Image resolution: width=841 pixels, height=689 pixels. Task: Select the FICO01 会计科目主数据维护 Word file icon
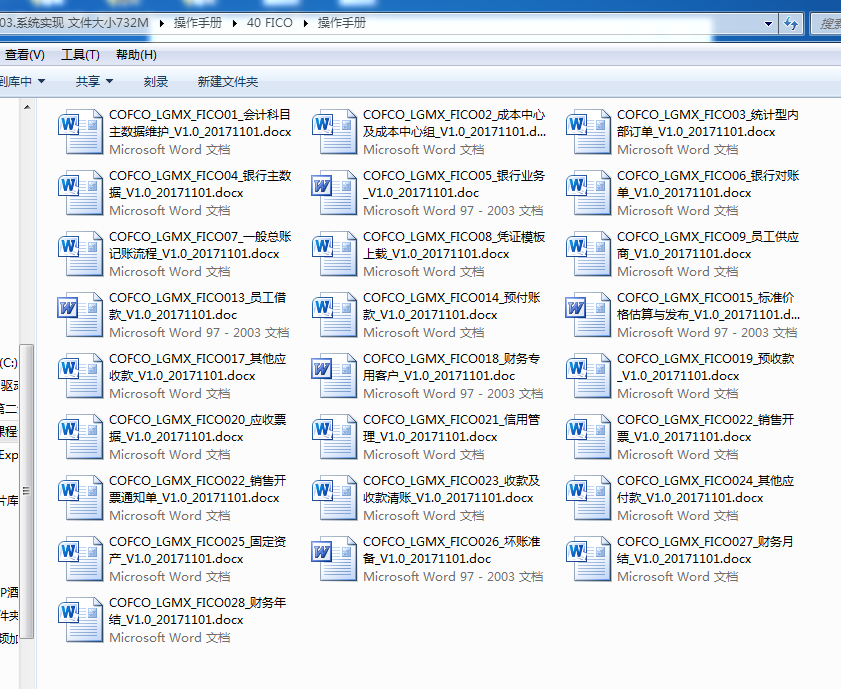coord(80,131)
